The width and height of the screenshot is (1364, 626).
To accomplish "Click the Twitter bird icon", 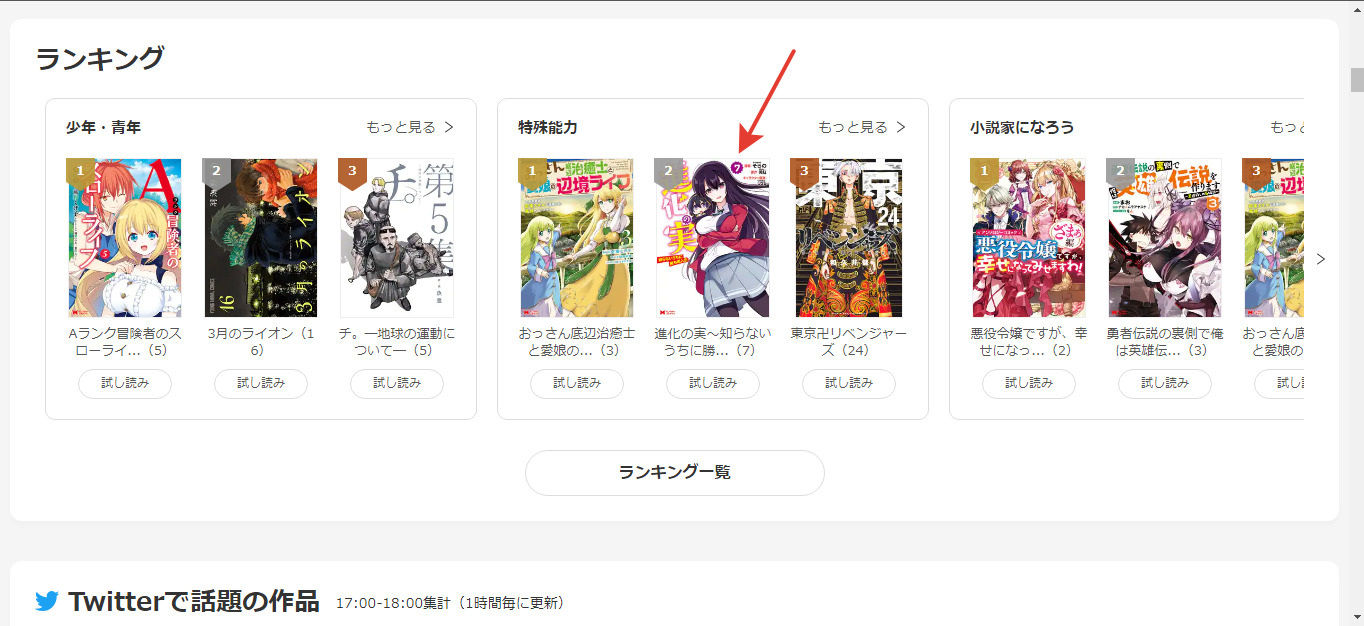I will click(47, 601).
